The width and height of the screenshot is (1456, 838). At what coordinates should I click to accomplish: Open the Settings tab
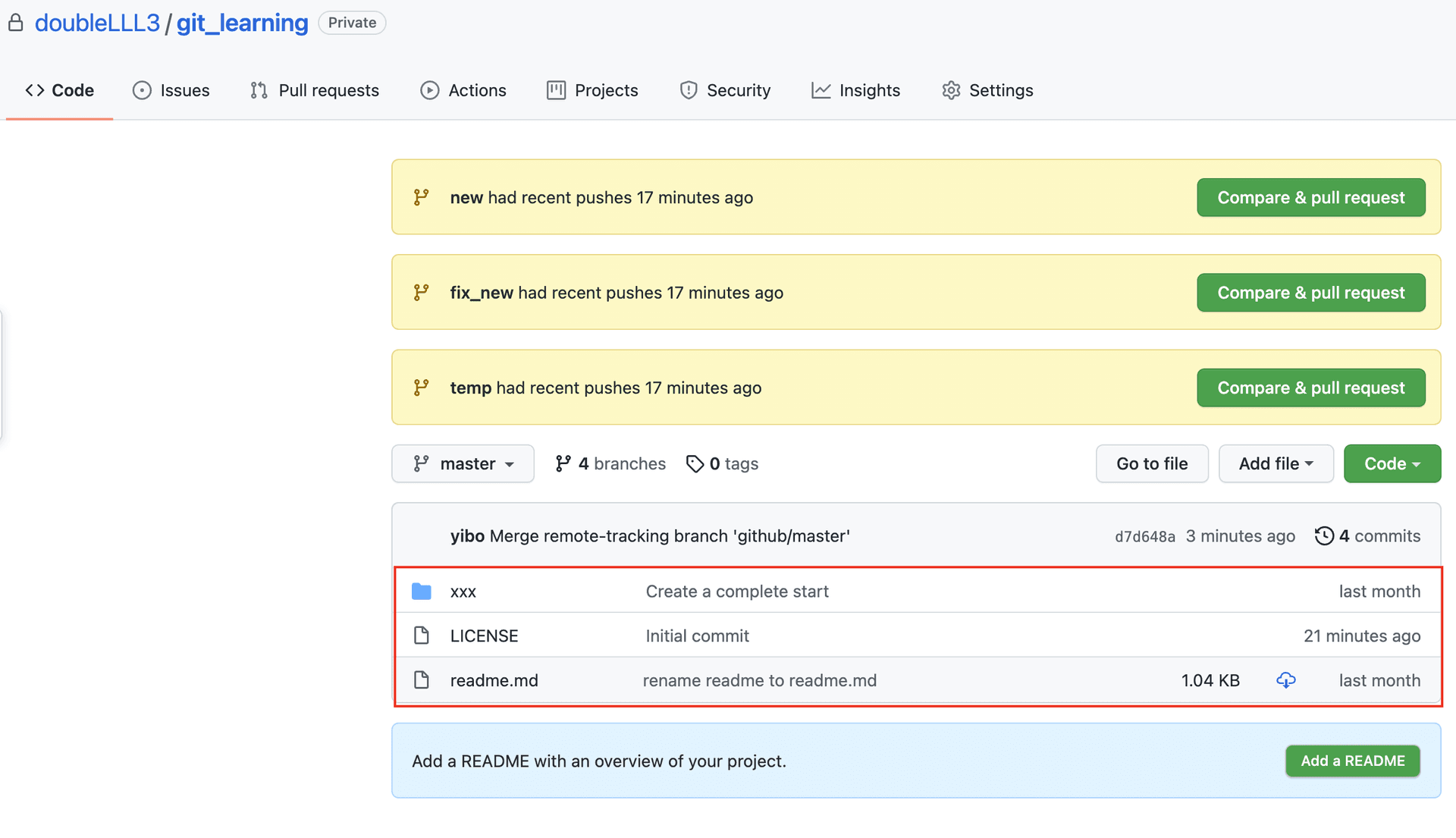click(x=987, y=90)
